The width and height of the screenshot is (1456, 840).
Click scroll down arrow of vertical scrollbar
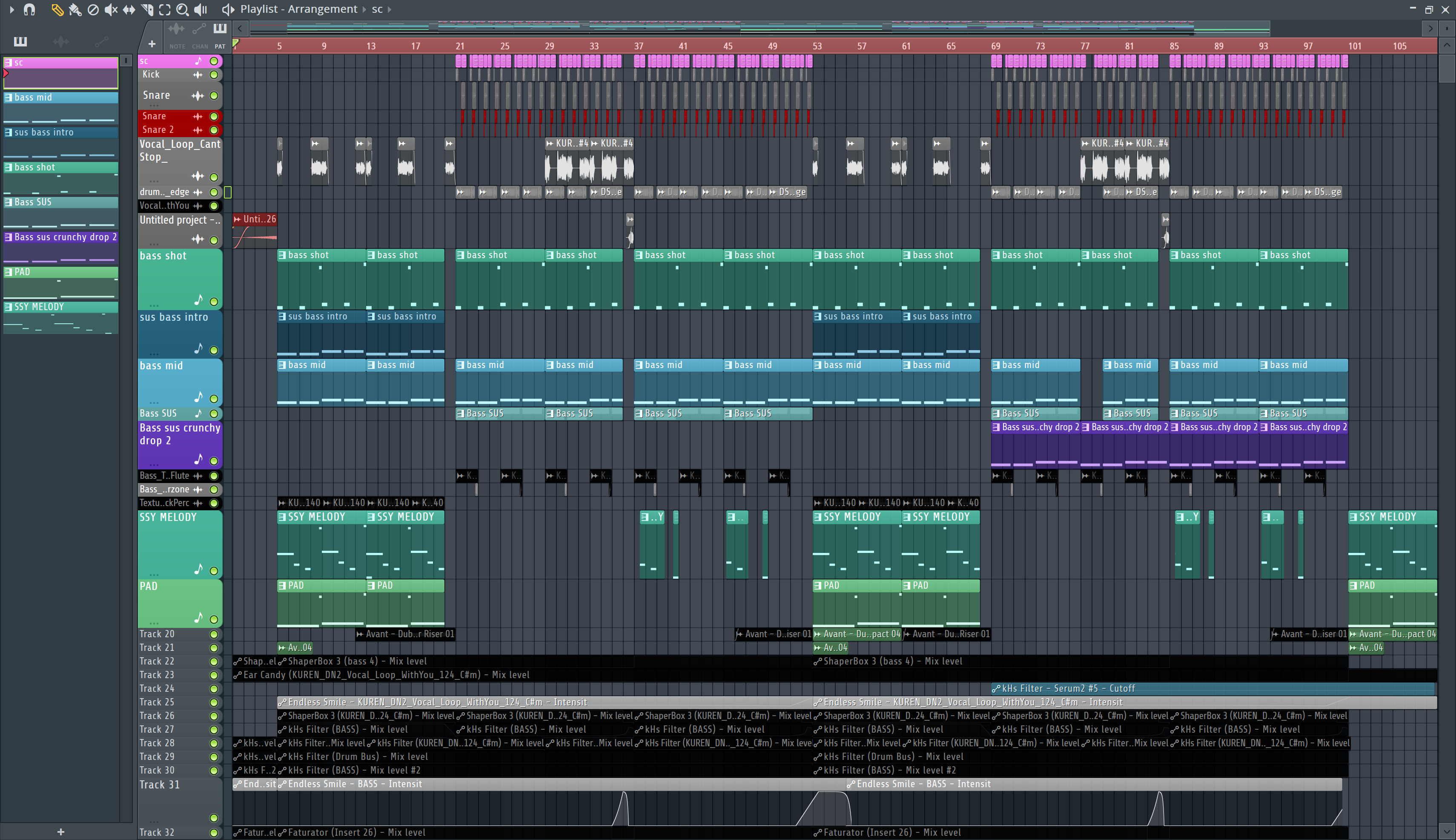(1446, 831)
